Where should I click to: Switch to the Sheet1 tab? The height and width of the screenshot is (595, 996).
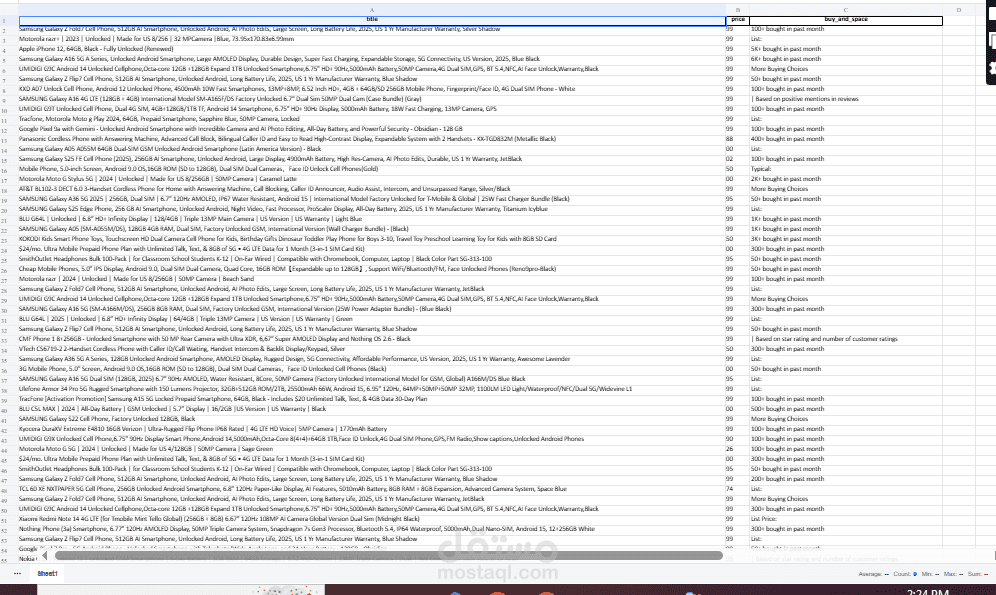point(47,573)
